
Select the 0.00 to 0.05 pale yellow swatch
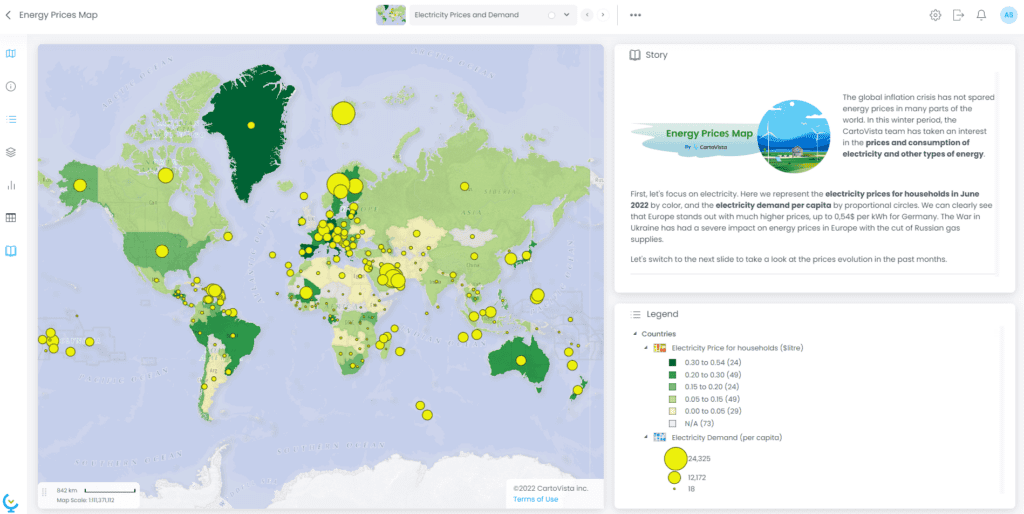pyautogui.click(x=672, y=411)
